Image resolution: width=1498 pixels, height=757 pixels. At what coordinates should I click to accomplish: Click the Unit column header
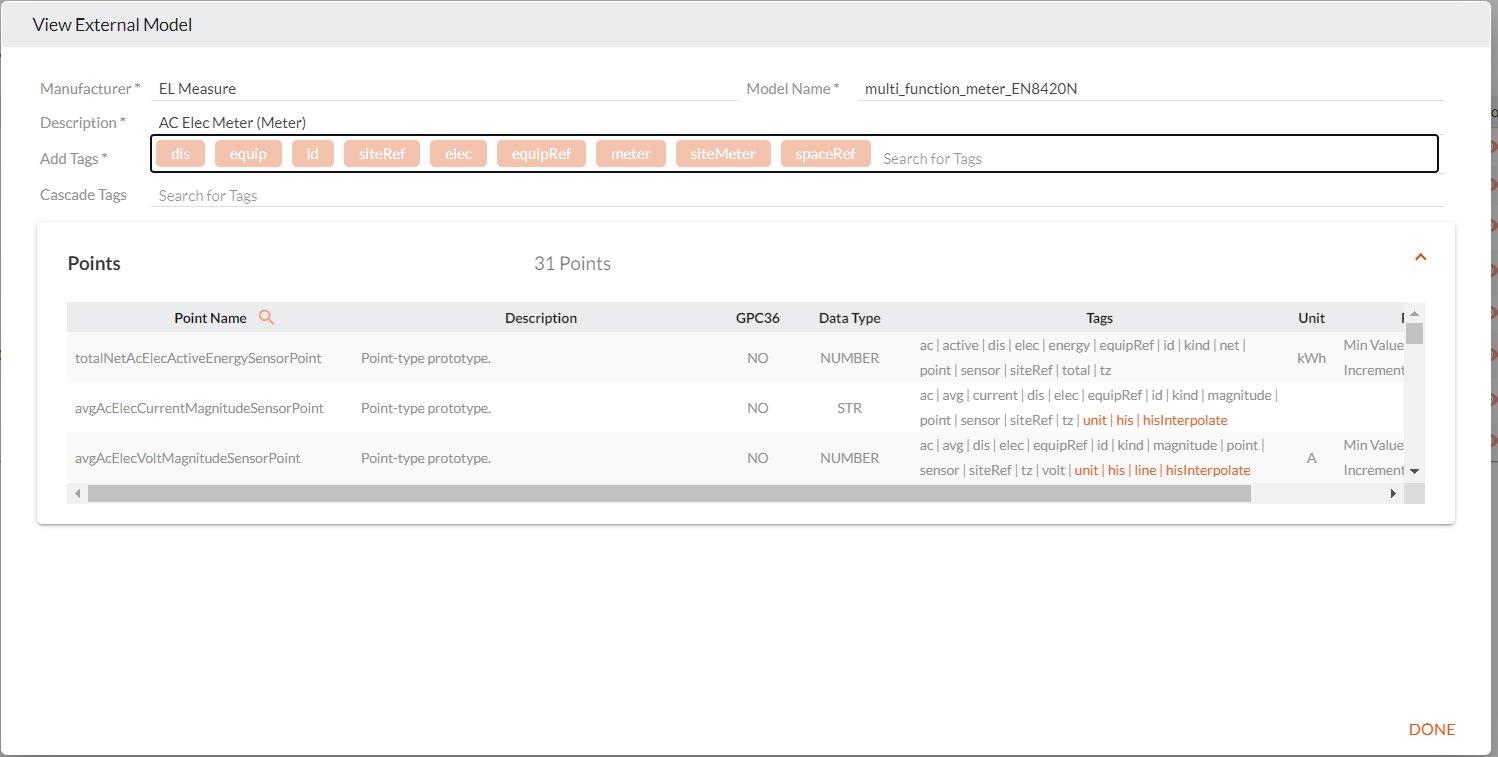(1311, 318)
